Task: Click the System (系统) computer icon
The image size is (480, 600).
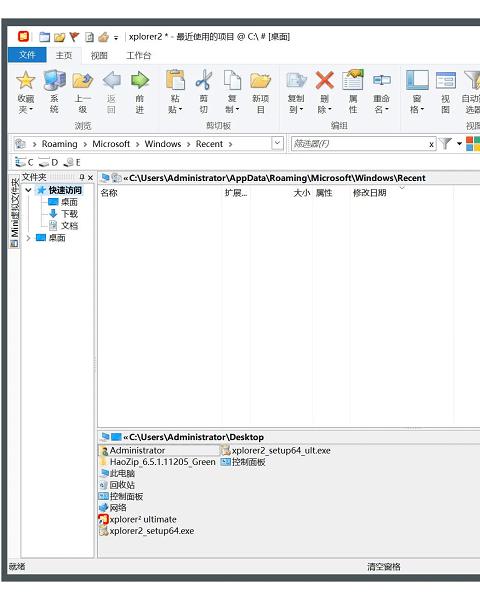Action: [x=54, y=80]
